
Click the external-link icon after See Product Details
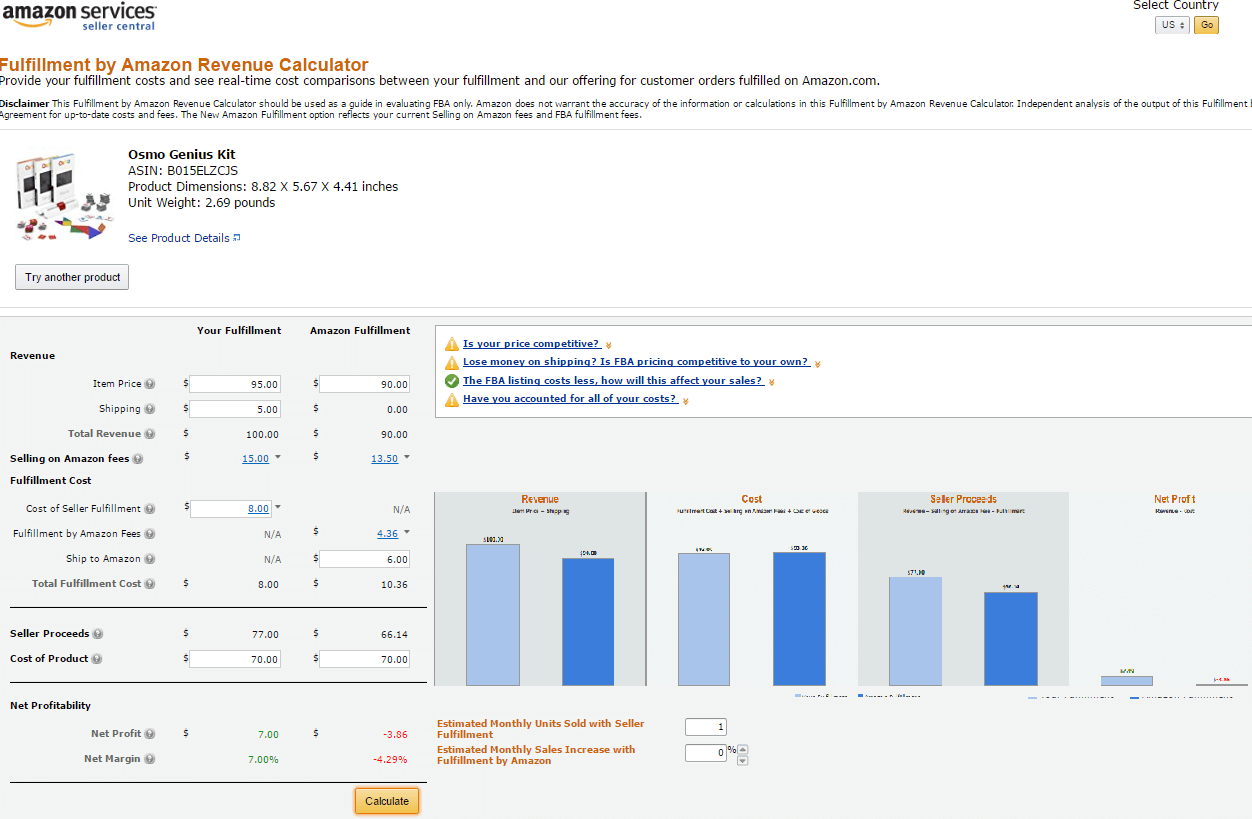[235, 237]
